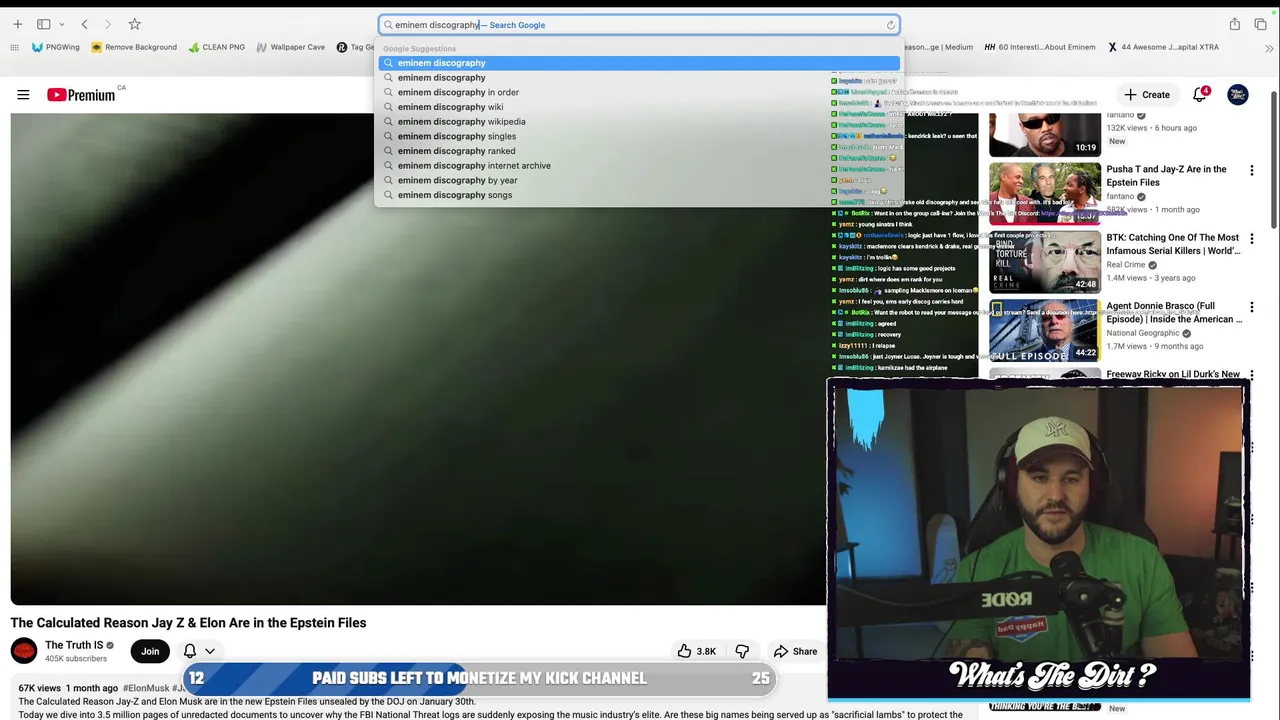
Task: Toggle the Safari sidebar
Action: (x=44, y=24)
